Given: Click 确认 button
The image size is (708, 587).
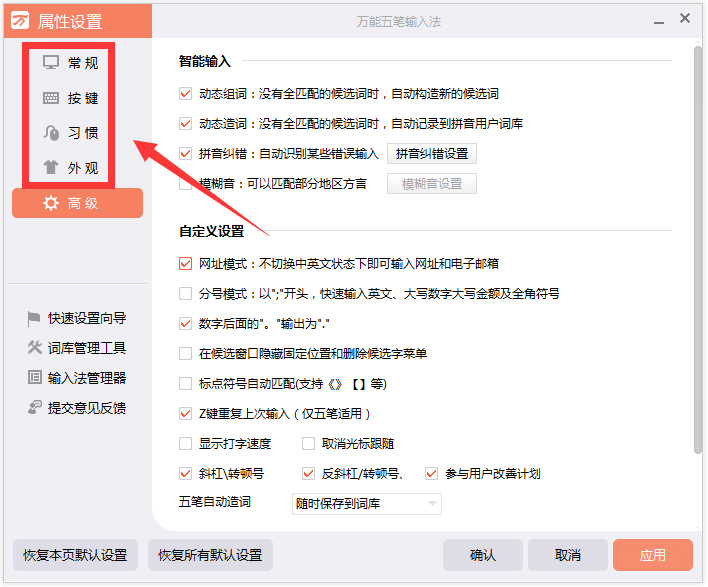Looking at the screenshot, I should coord(483,555).
